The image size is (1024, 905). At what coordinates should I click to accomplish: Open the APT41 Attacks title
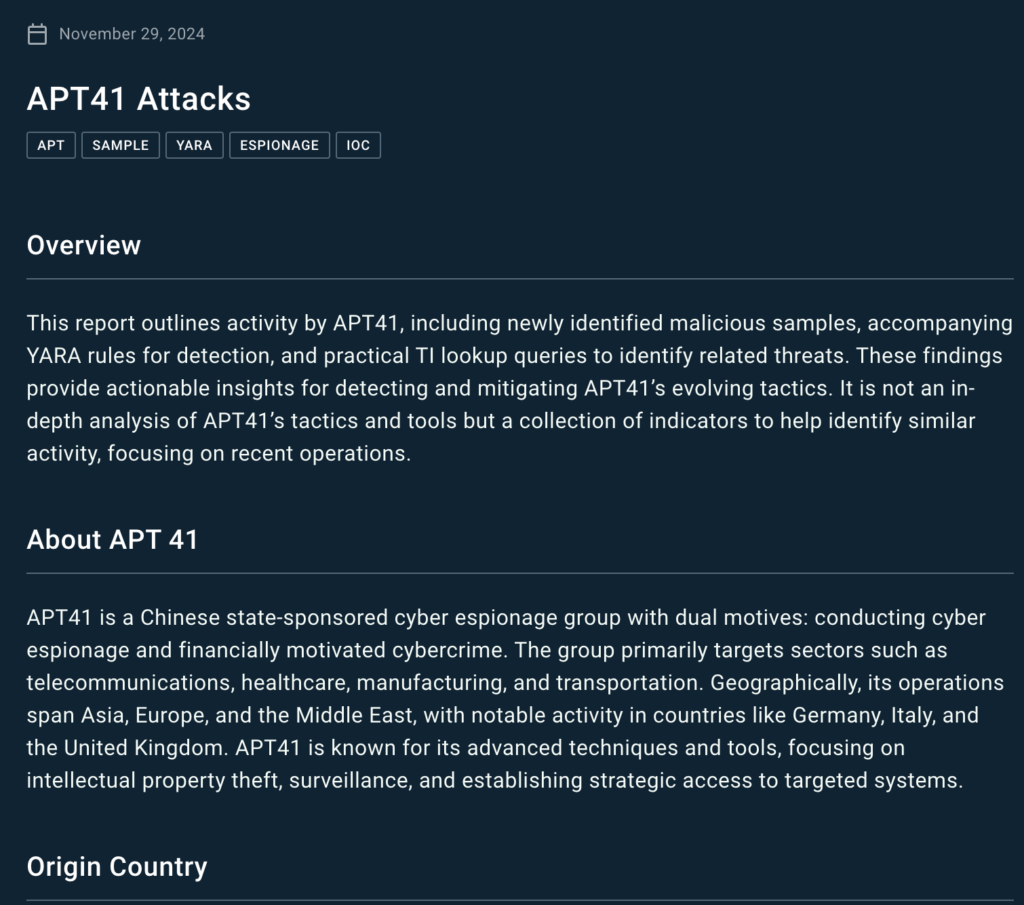coord(139,99)
